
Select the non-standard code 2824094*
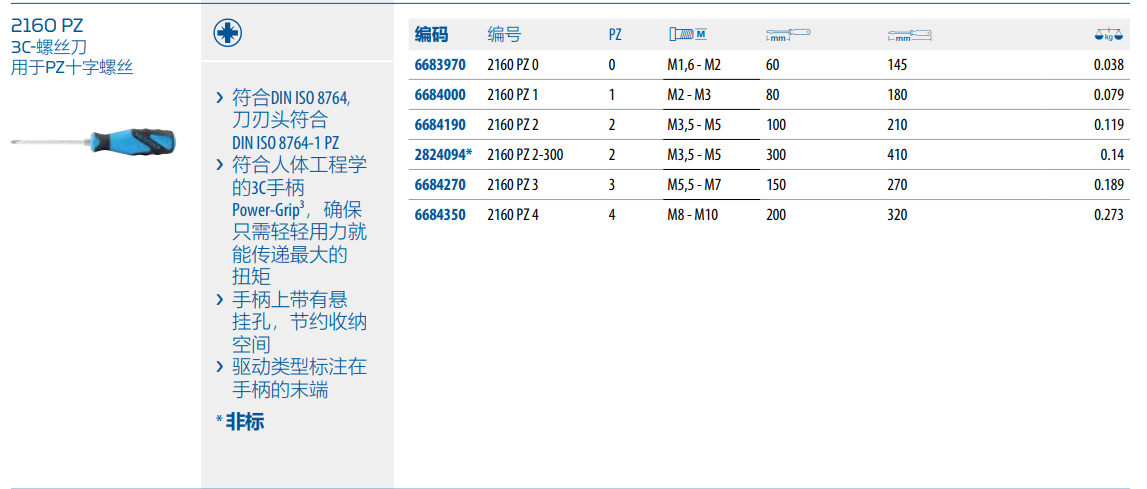click(x=443, y=155)
